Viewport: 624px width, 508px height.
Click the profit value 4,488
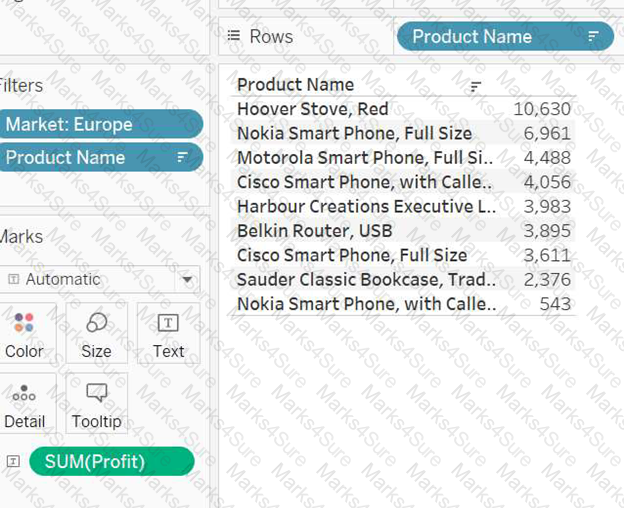point(547,158)
